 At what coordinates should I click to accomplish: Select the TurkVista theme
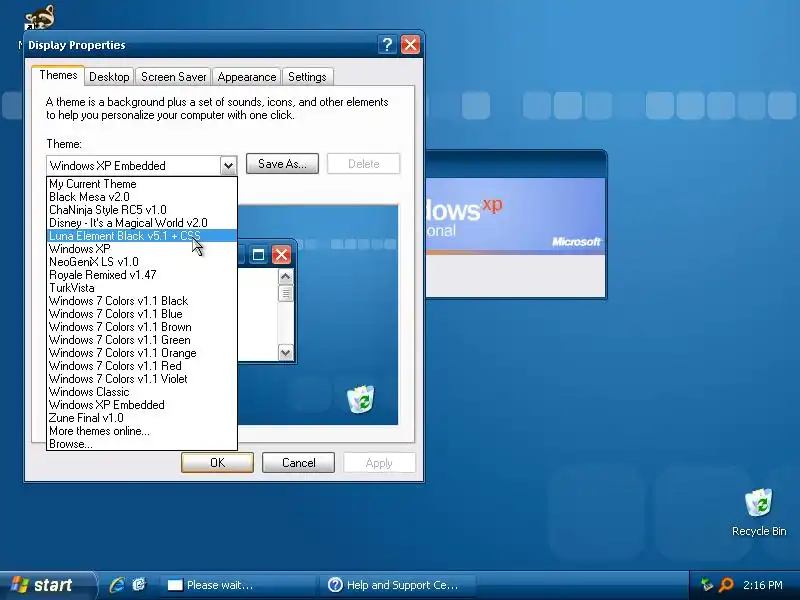(142, 288)
